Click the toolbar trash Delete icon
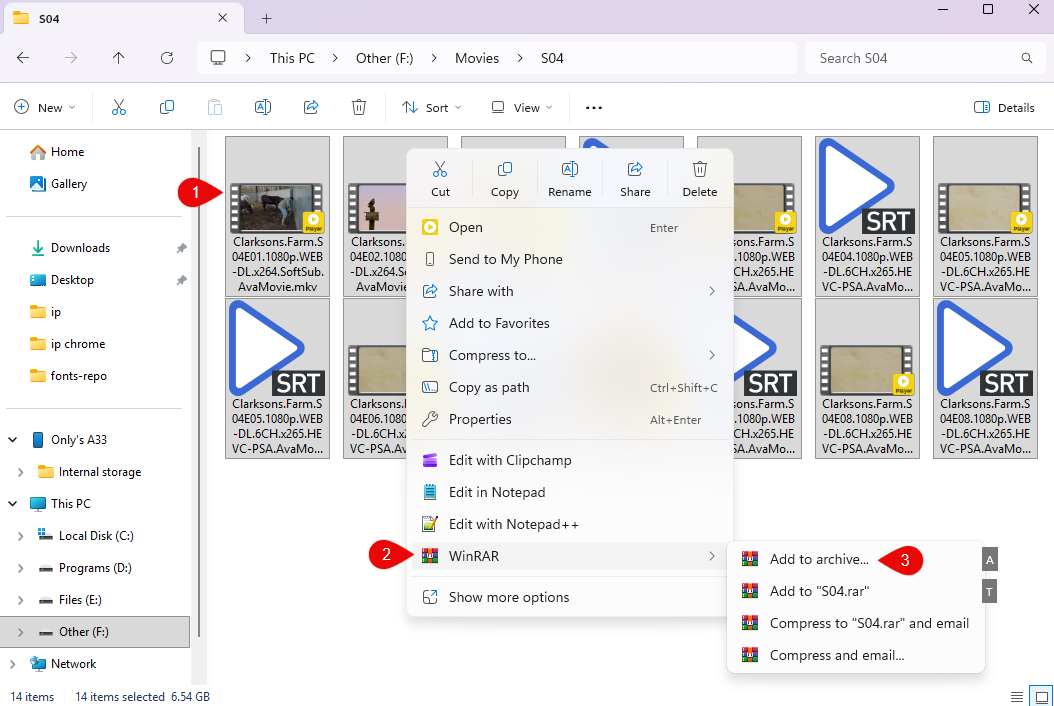The image size is (1054, 706). 359,107
